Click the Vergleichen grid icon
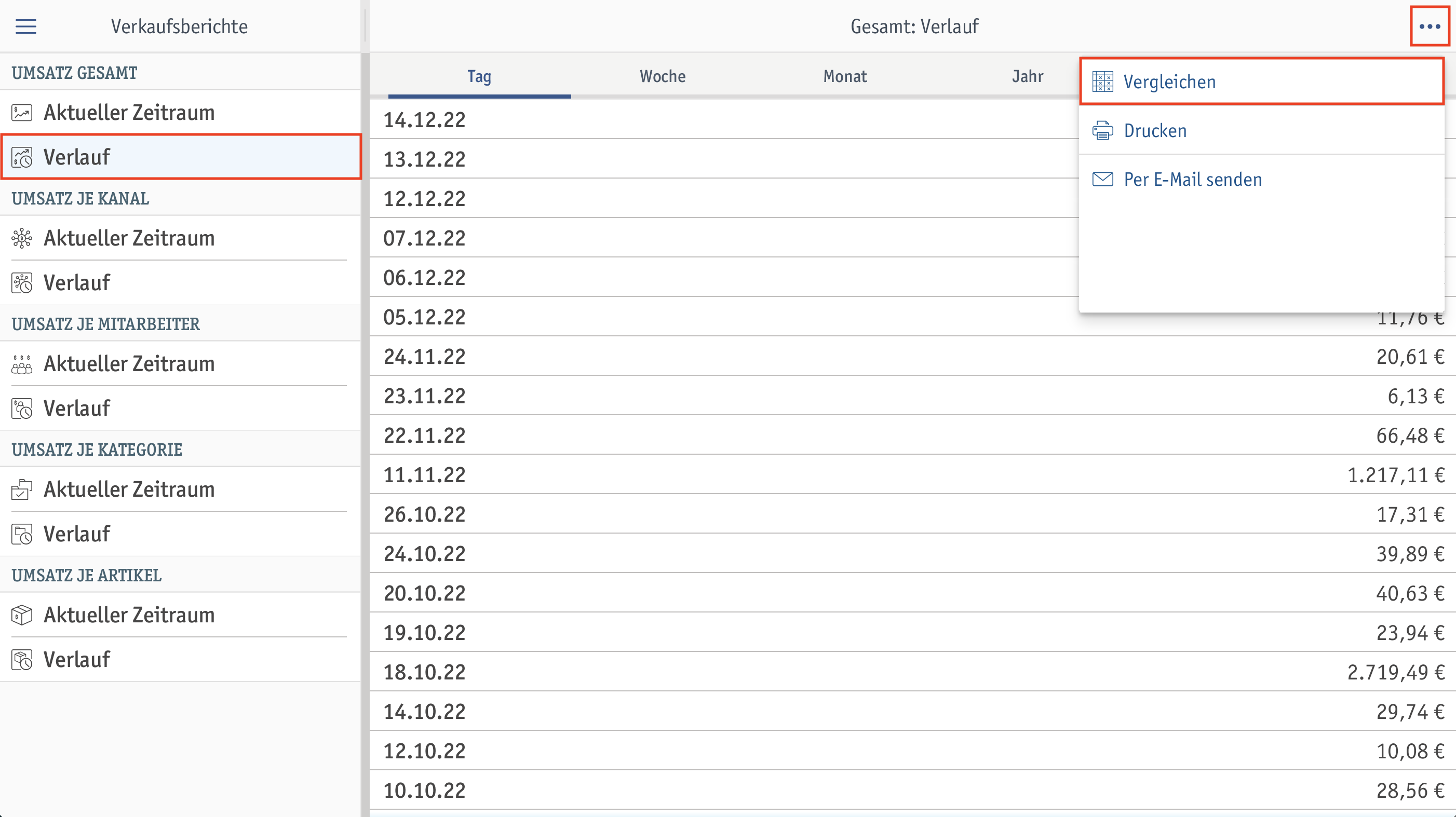This screenshot has height=817, width=1456. coord(1103,82)
